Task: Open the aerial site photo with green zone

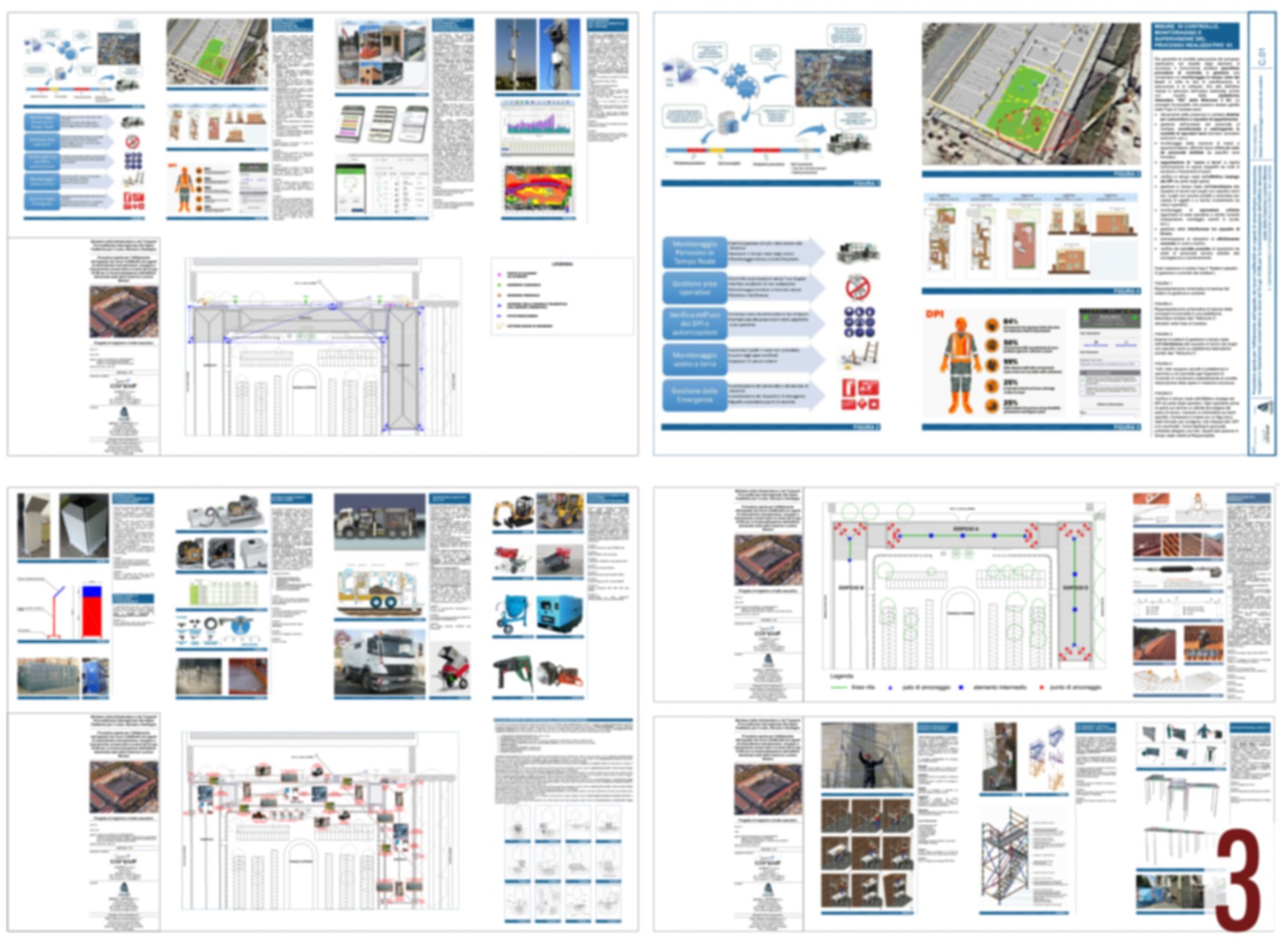Action: coord(1030,93)
